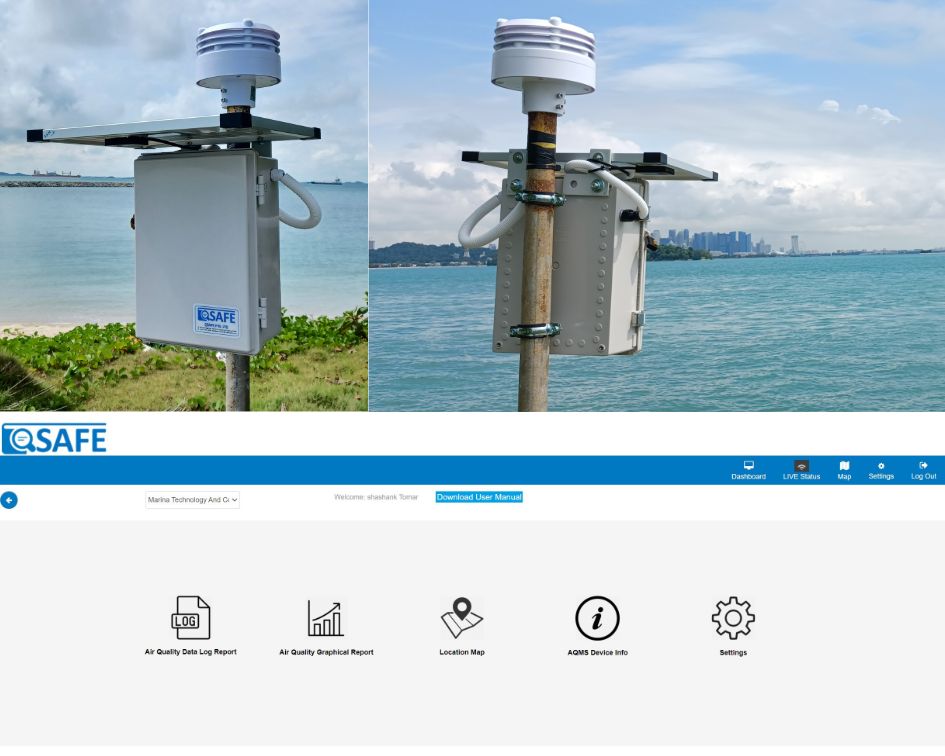Viewport: 945px width, 756px height.
Task: Click the LIVE Status wifi icon
Action: 801,466
